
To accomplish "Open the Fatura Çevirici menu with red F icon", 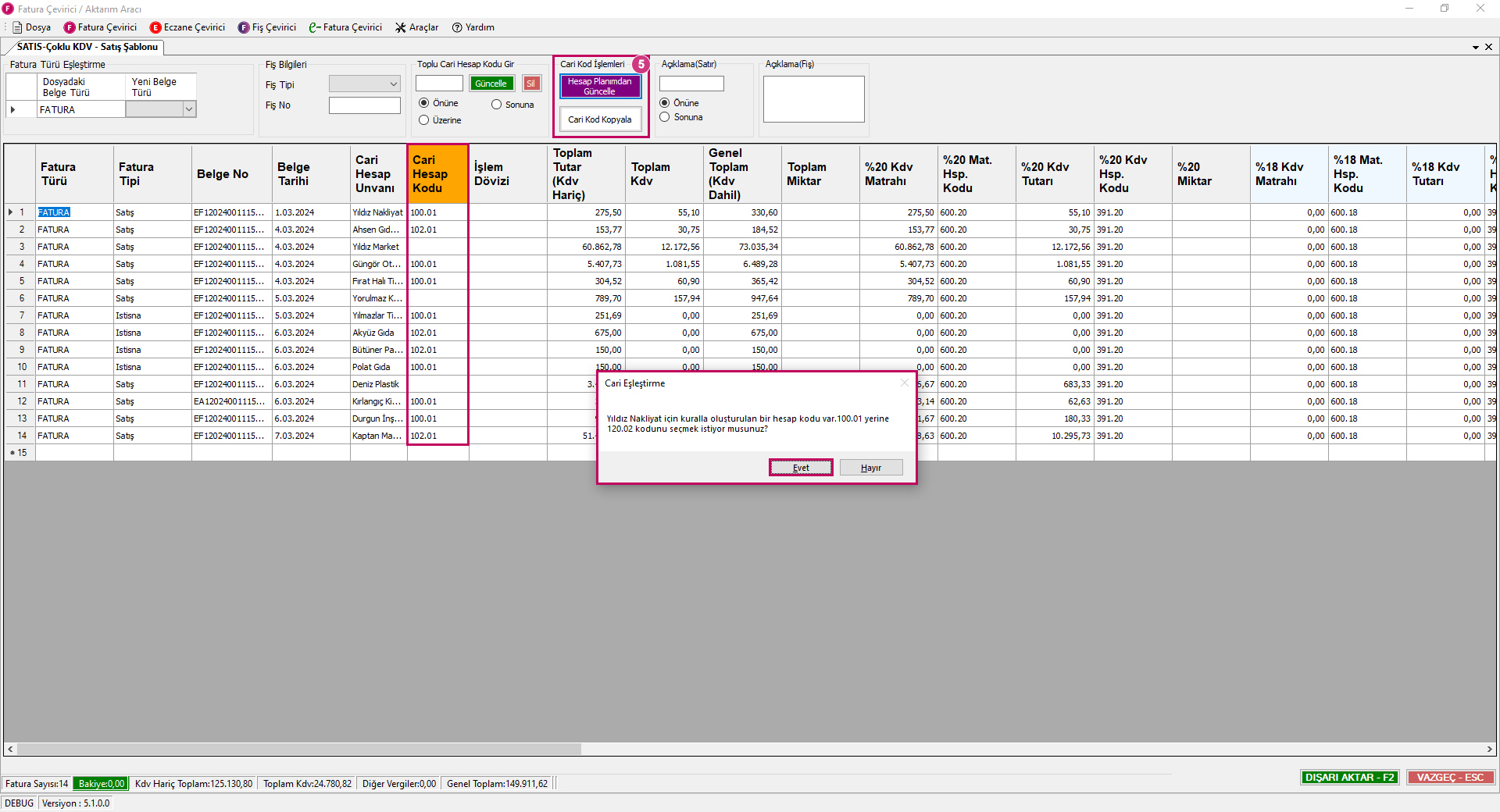I will [100, 27].
